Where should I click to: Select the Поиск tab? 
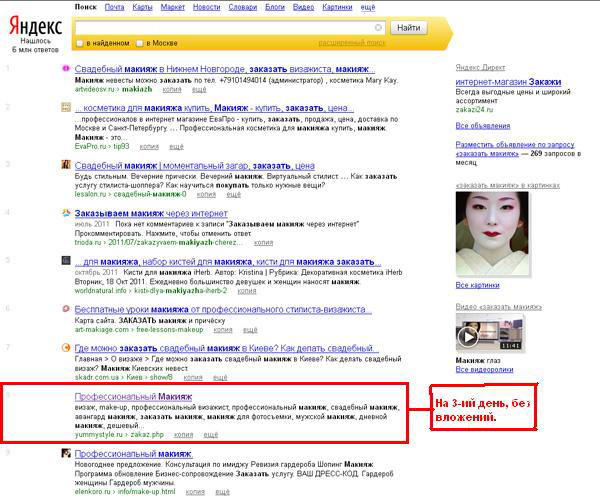click(x=86, y=7)
